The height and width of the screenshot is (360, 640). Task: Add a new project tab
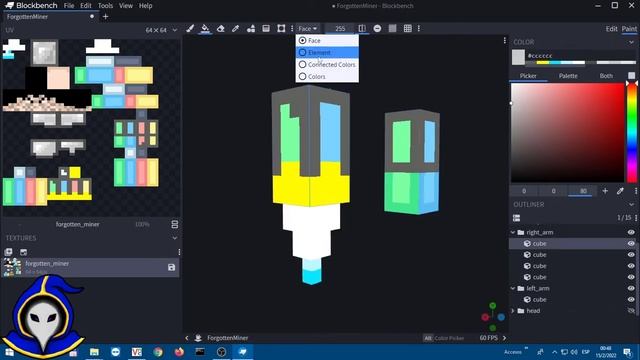point(105,17)
